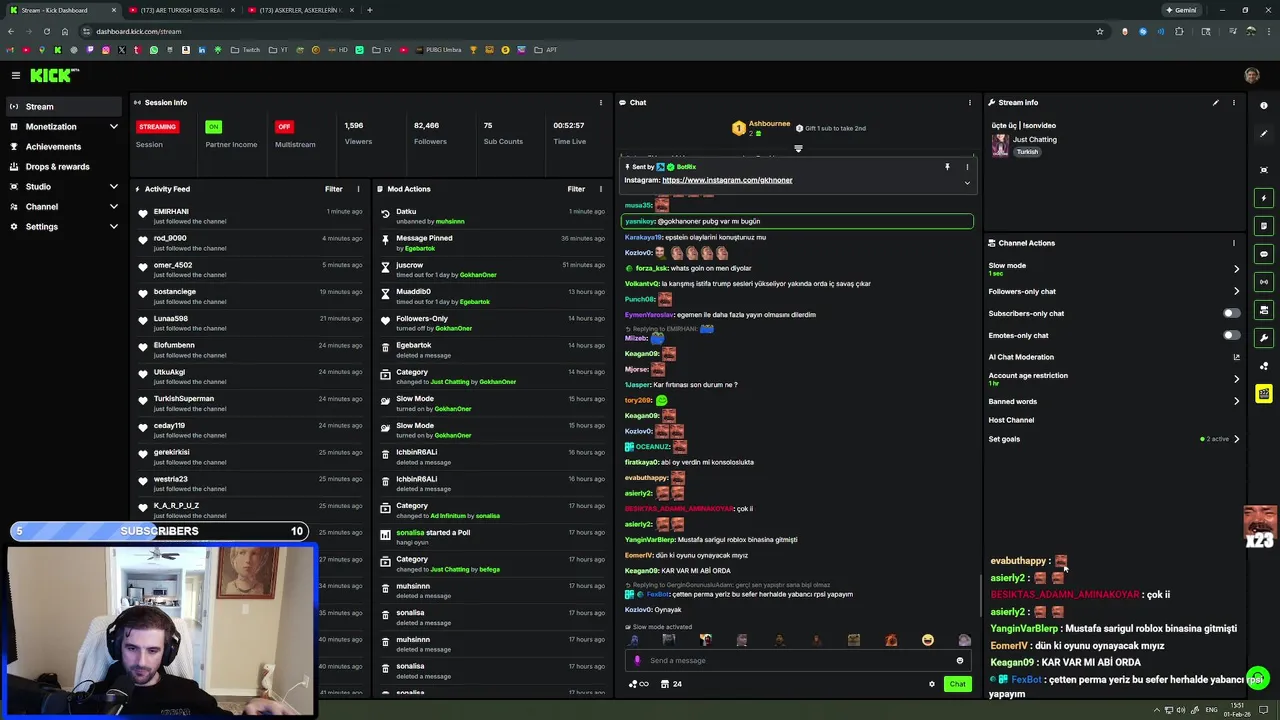
Task: Click the wrench icon in right rail
Action: 1264,338
